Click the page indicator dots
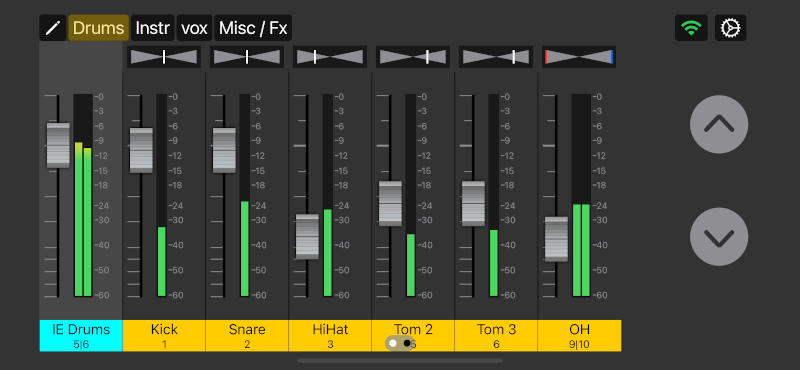This screenshot has width=800, height=370. click(399, 343)
